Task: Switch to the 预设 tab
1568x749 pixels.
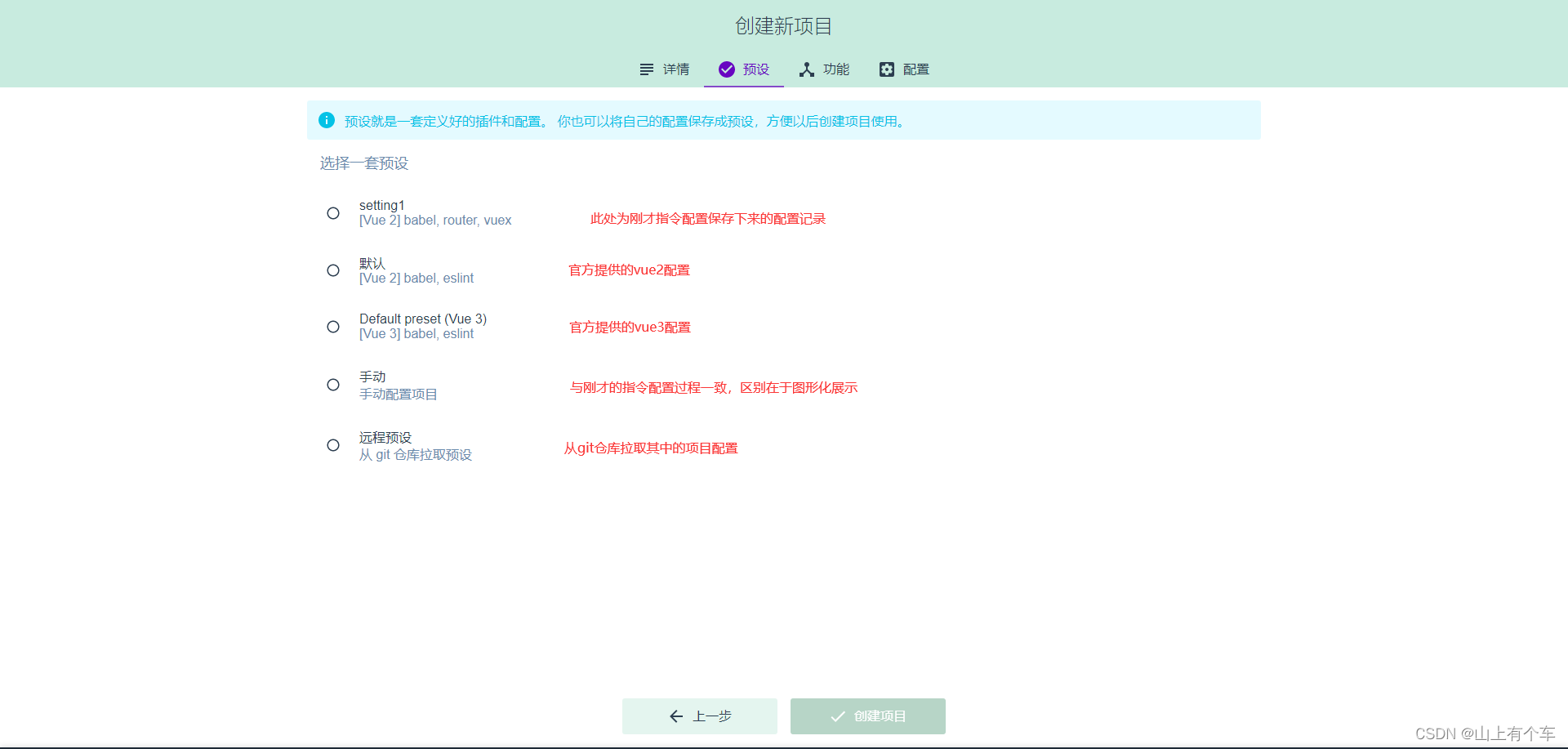Action: point(744,69)
